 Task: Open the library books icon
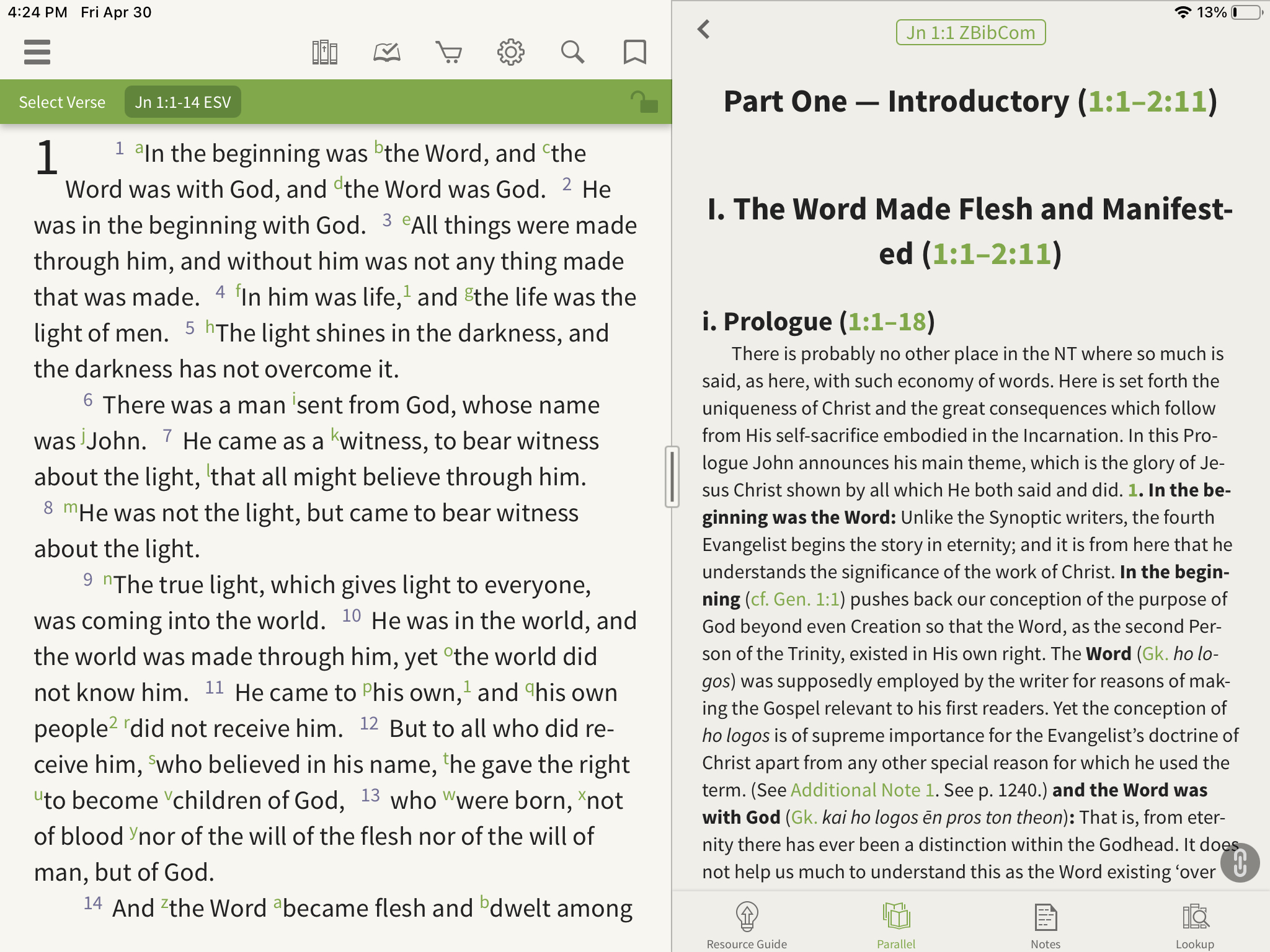coord(324,52)
